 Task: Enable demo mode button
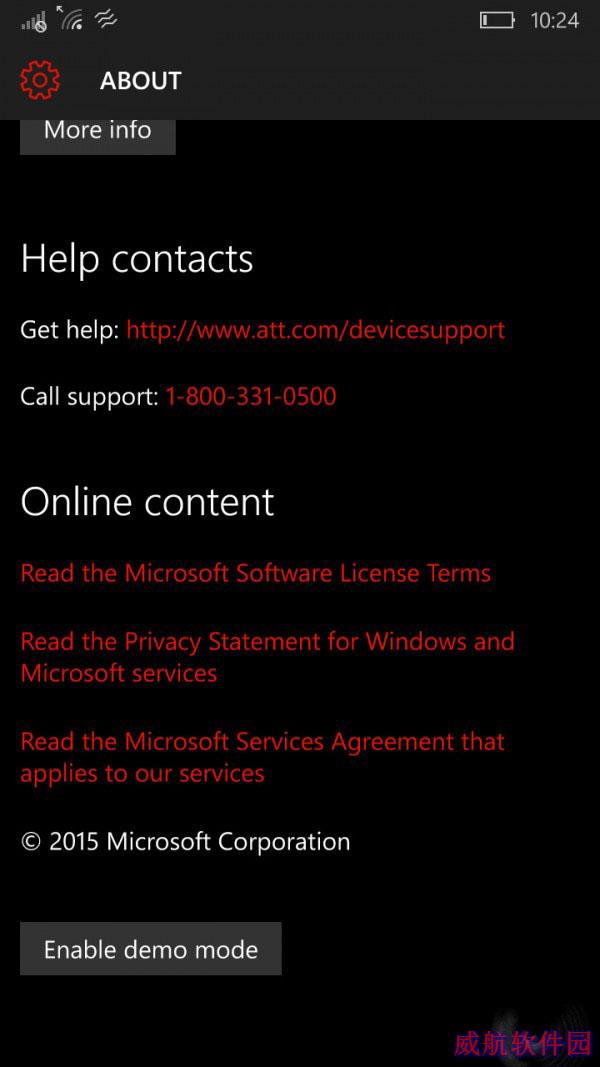[x=150, y=949]
